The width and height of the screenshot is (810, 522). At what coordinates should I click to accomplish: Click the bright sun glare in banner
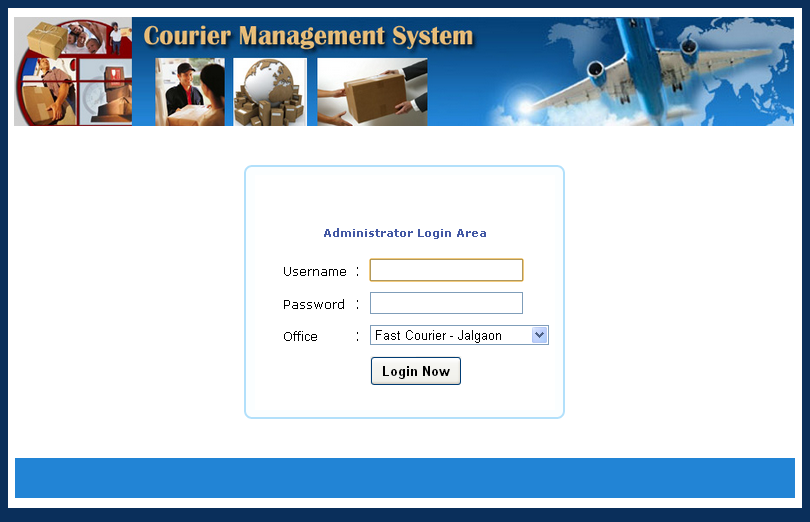pos(522,103)
